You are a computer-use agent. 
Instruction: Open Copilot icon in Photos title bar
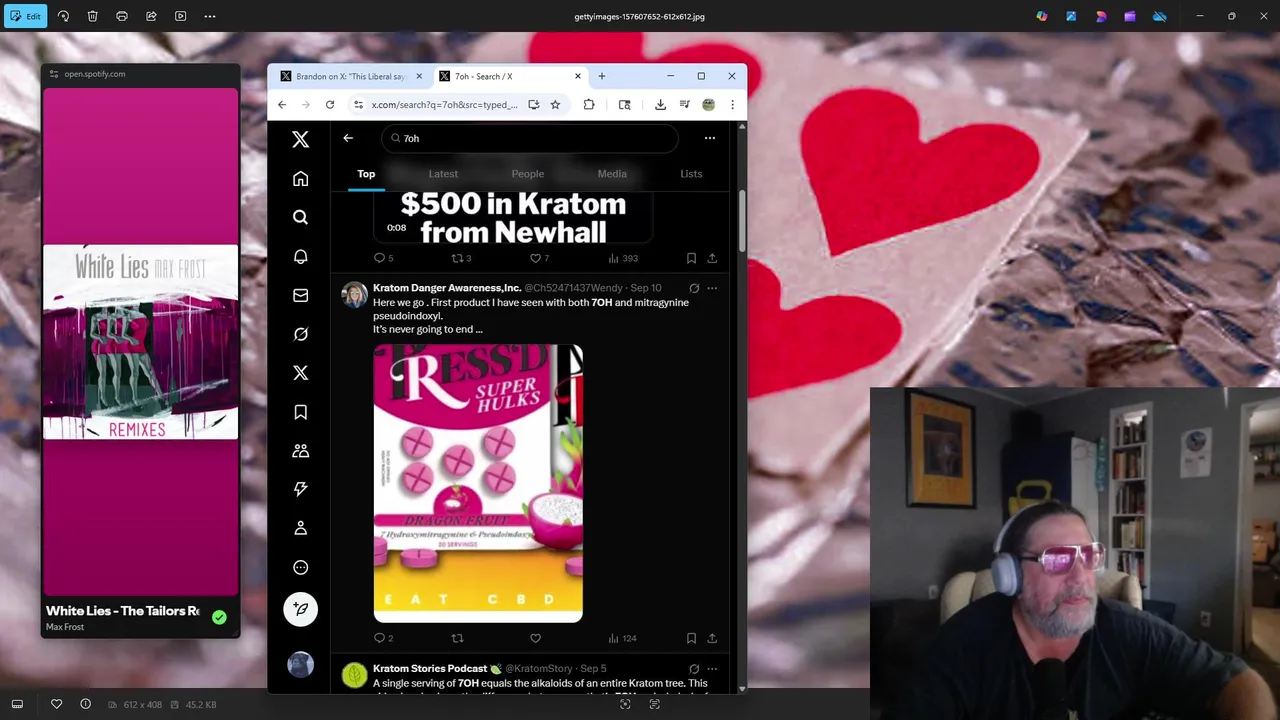click(1042, 16)
